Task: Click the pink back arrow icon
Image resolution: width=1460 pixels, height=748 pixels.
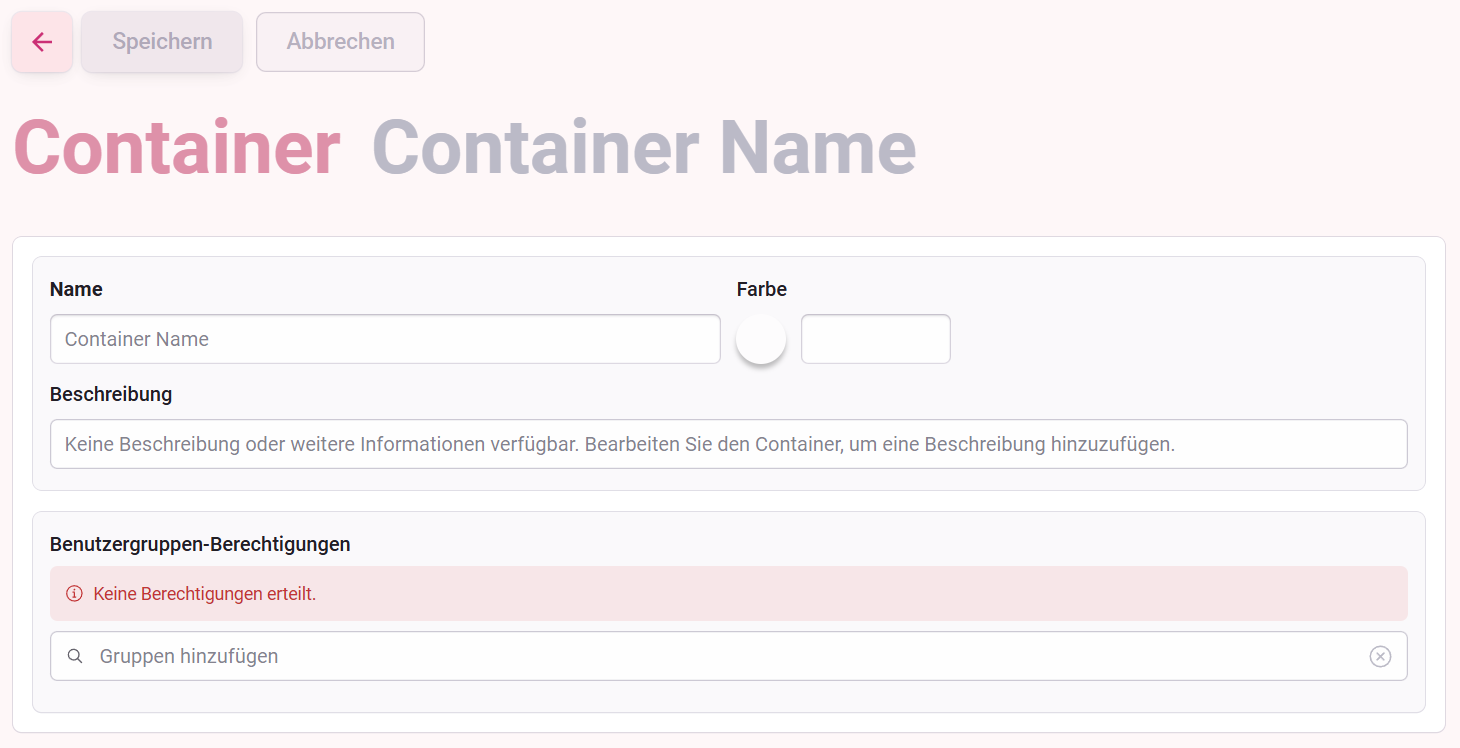Action: pyautogui.click(x=41, y=41)
